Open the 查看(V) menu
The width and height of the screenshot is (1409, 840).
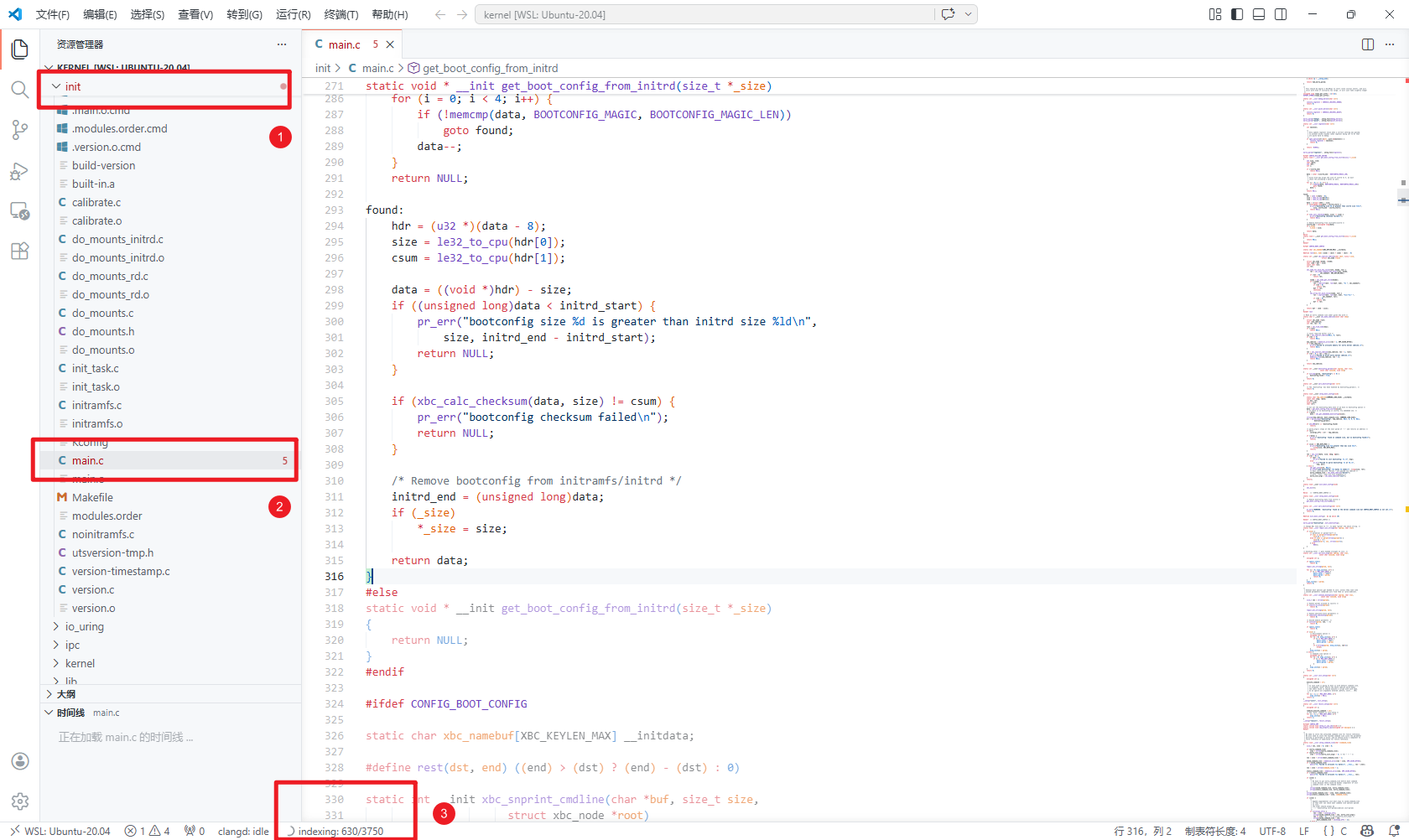pos(195,14)
